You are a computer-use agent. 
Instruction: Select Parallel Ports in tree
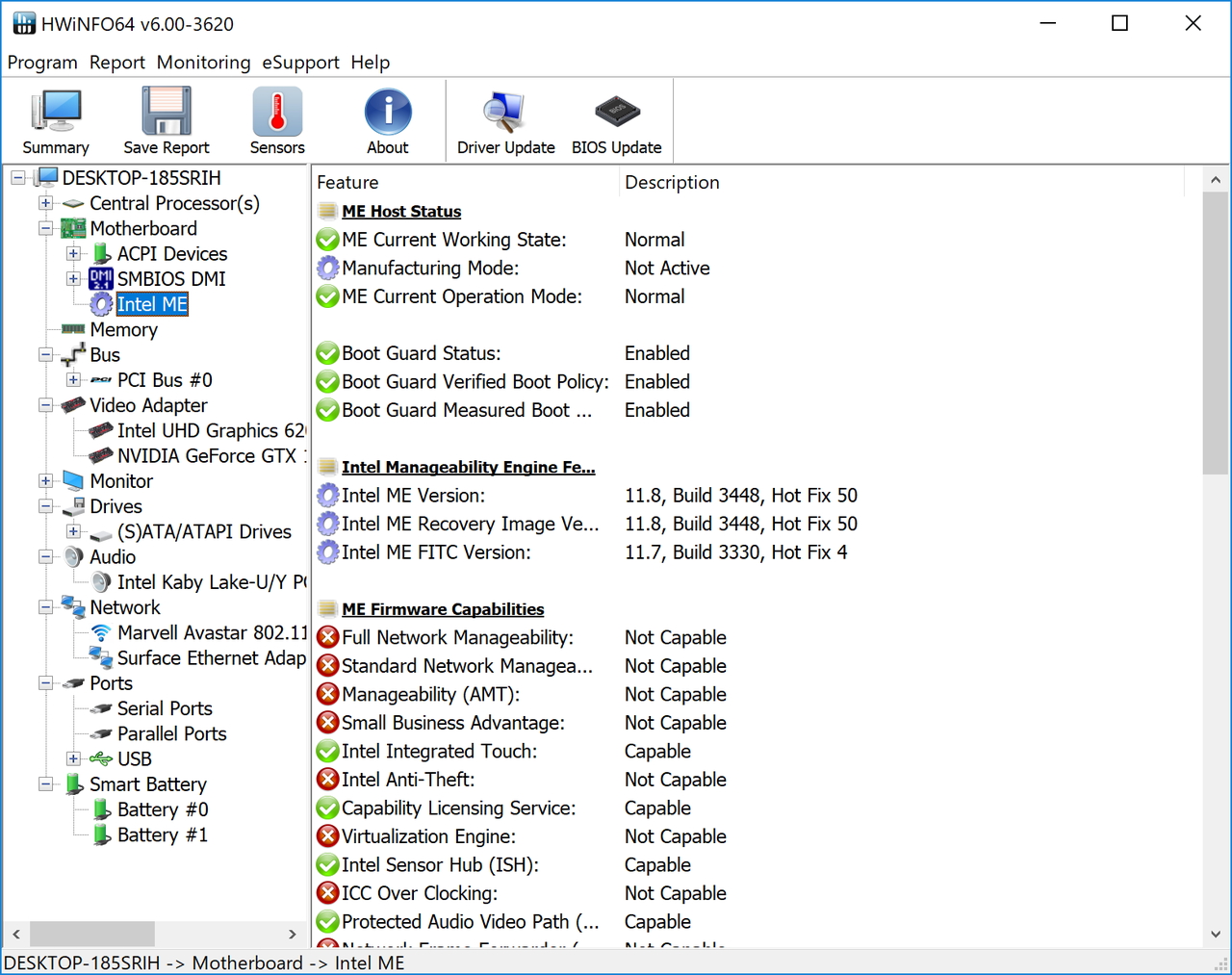[x=172, y=734]
